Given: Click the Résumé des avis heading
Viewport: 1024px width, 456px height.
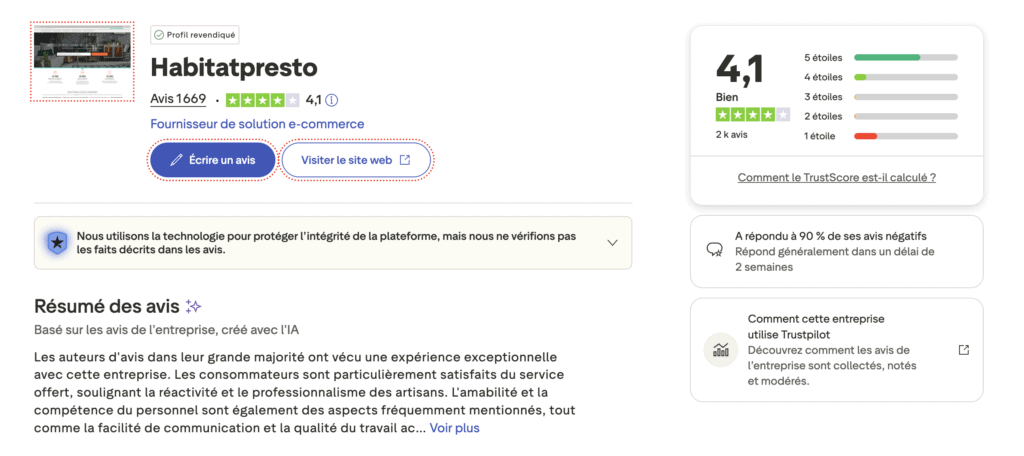Looking at the screenshot, I should click(106, 306).
